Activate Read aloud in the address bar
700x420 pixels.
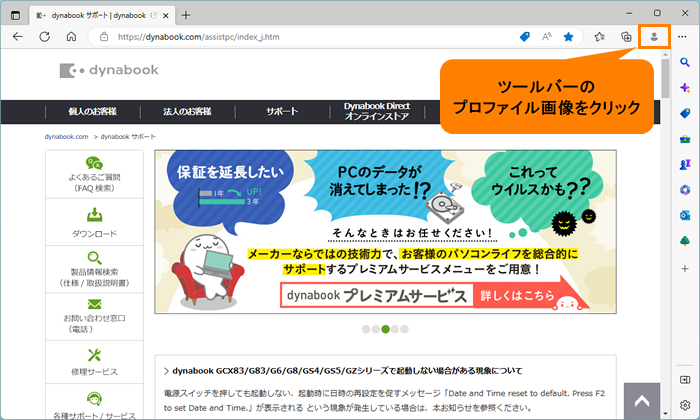546,37
